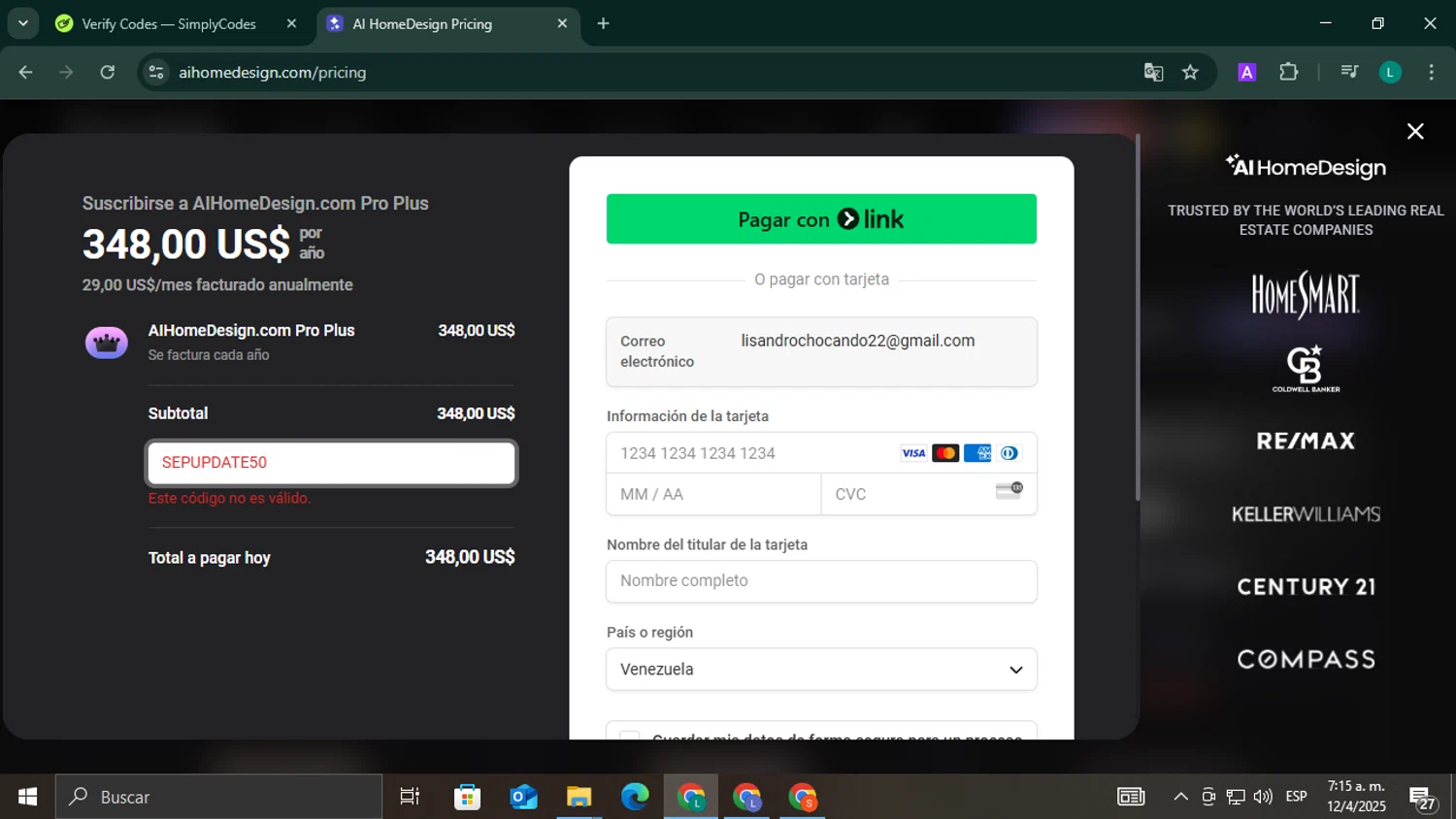Click the AI HomeDesign logo
Viewport: 1456px width, 819px height.
(1306, 167)
